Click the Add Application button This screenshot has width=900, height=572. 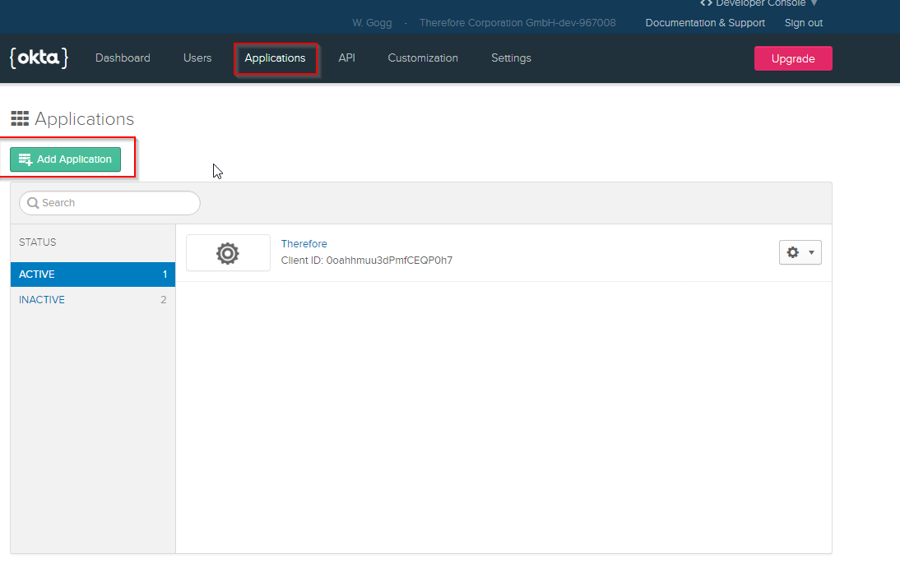[65, 159]
